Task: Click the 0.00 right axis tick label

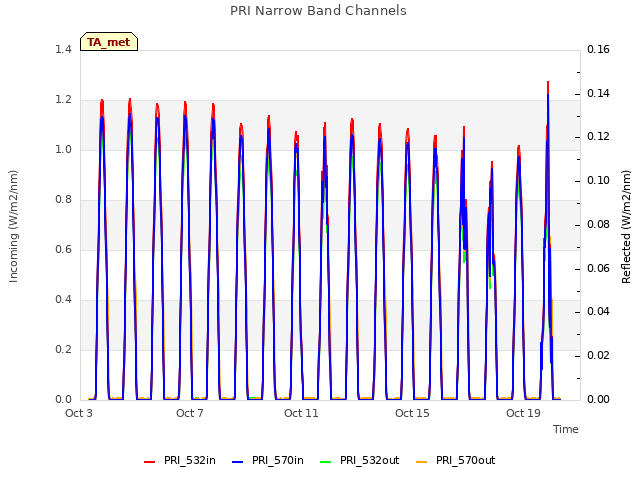Action: [598, 400]
